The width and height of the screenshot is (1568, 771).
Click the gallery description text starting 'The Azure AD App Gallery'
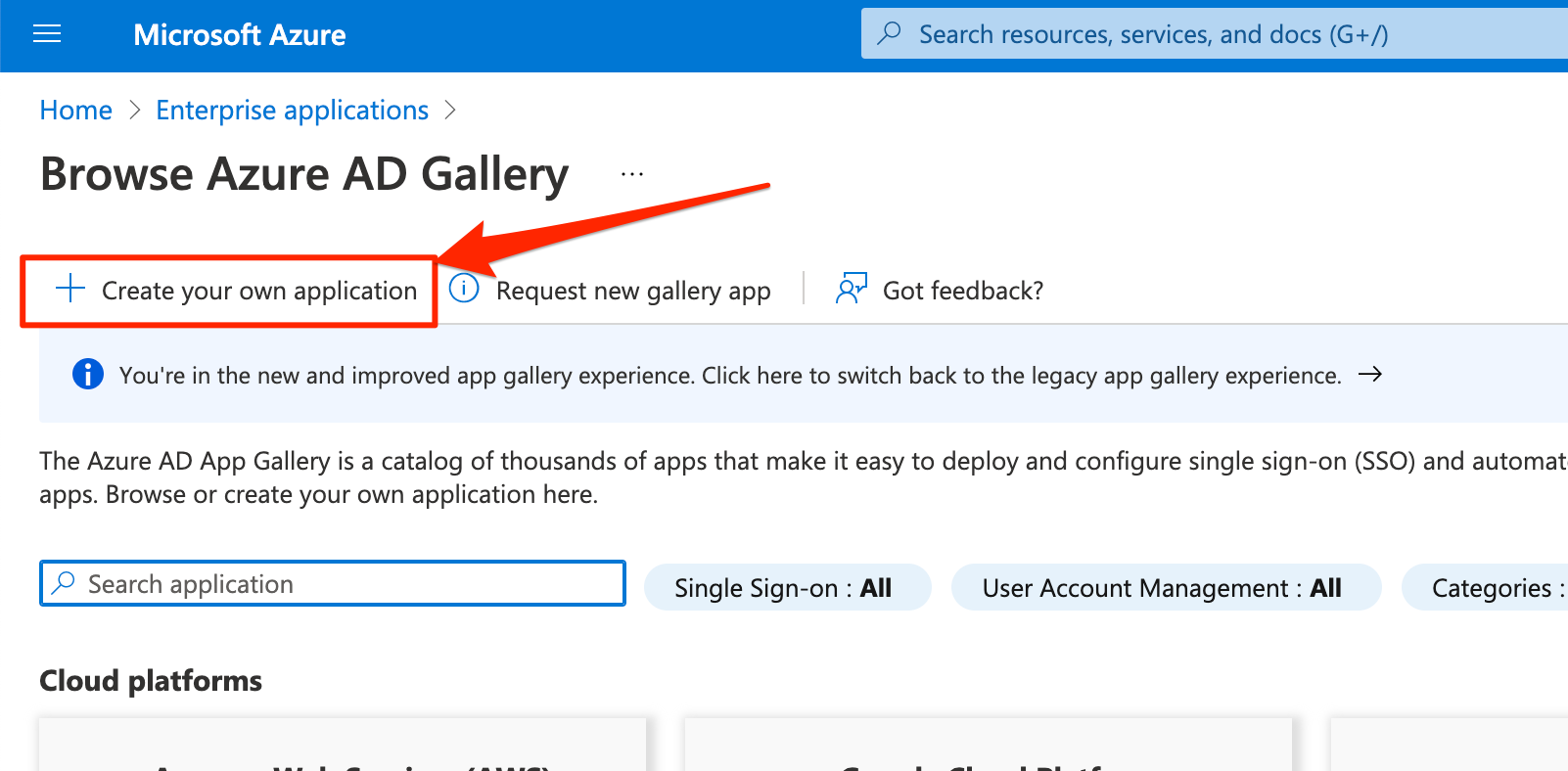tap(803, 477)
